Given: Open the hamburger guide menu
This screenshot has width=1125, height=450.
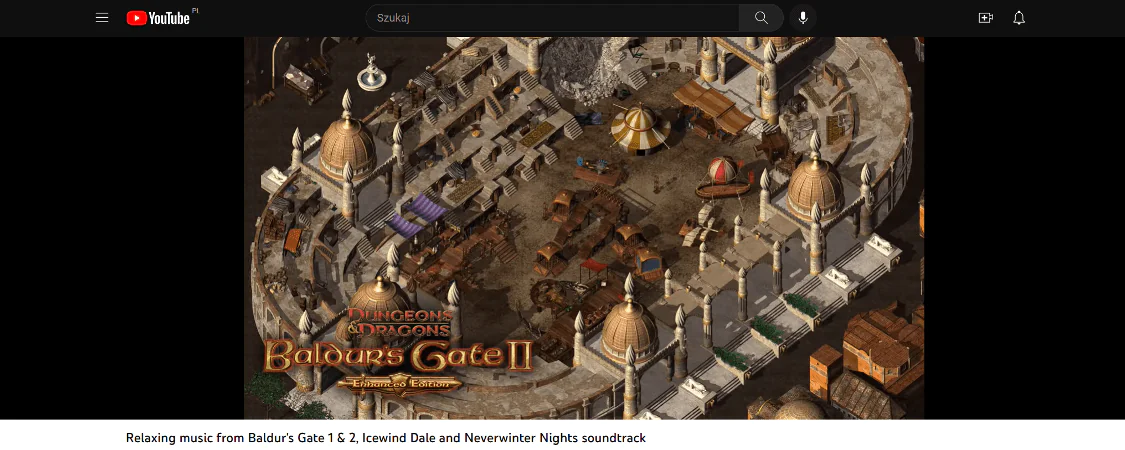Looking at the screenshot, I should click(102, 18).
